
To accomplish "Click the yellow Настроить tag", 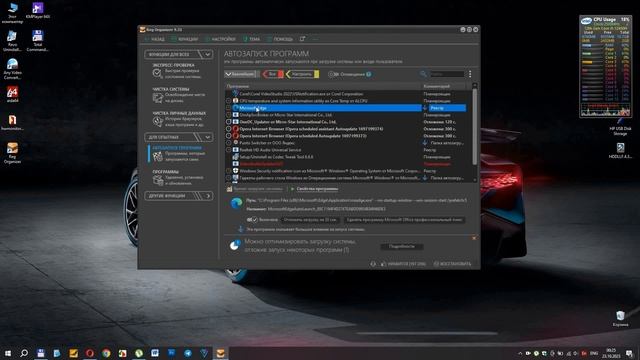I will (302, 74).
